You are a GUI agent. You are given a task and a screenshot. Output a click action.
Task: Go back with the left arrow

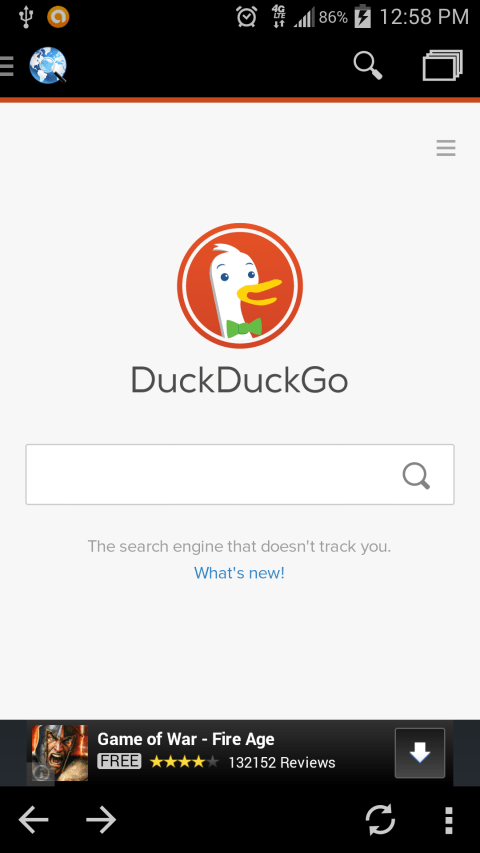pos(34,819)
